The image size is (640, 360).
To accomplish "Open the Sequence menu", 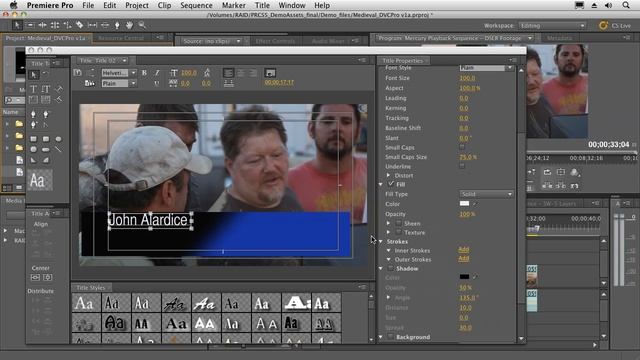I will pos(196,5).
